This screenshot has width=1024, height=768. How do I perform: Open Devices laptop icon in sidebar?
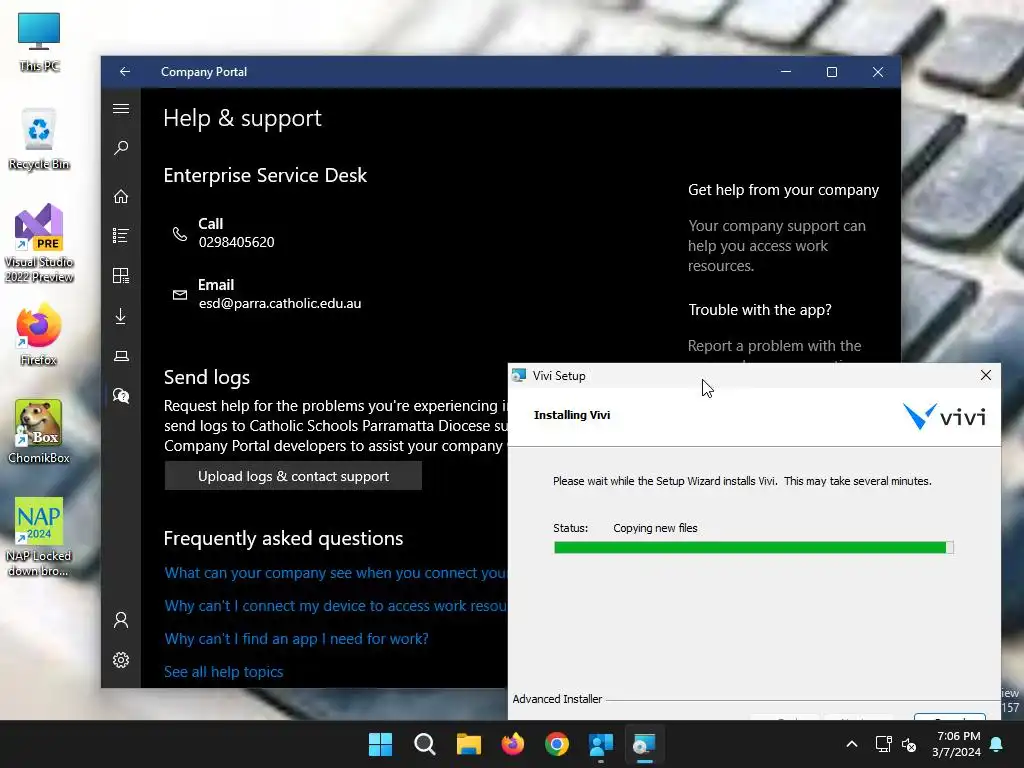point(121,356)
